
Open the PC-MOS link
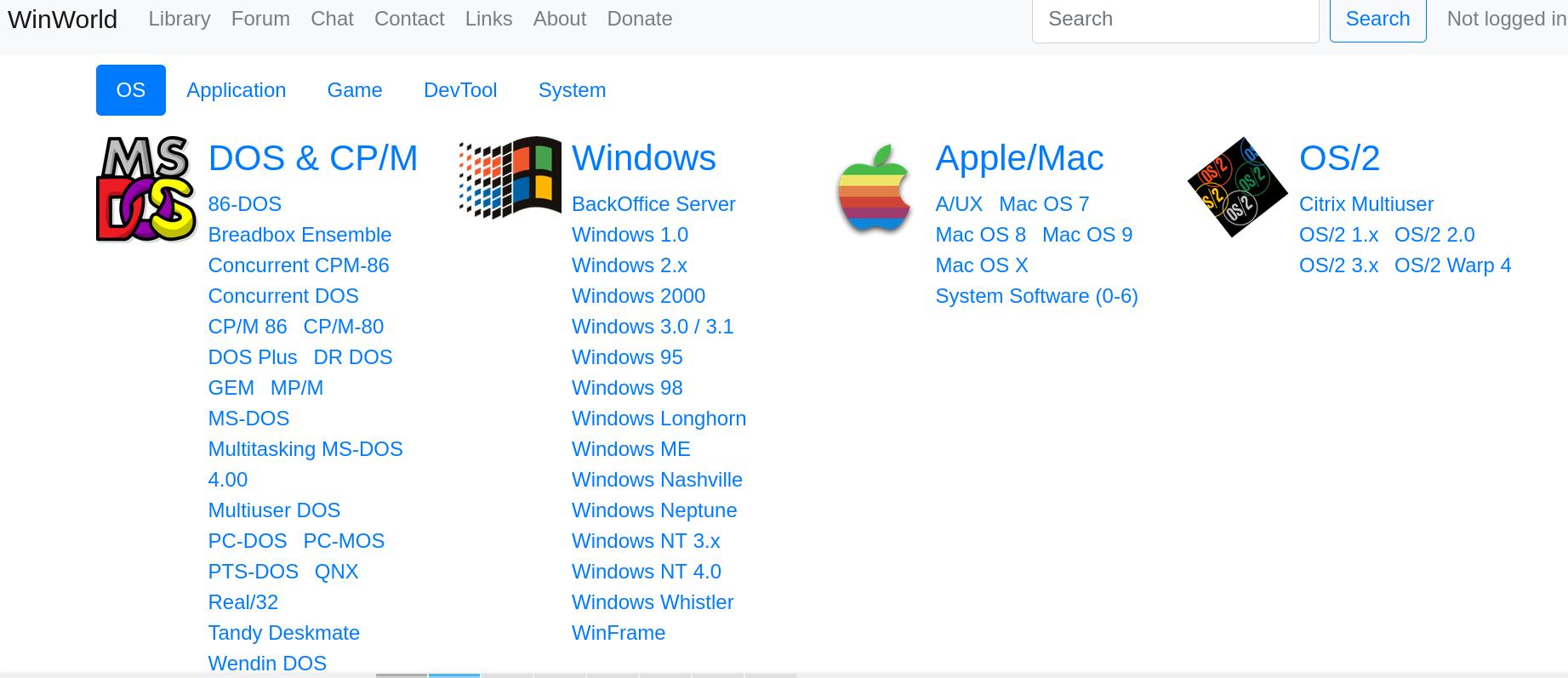coord(344,541)
